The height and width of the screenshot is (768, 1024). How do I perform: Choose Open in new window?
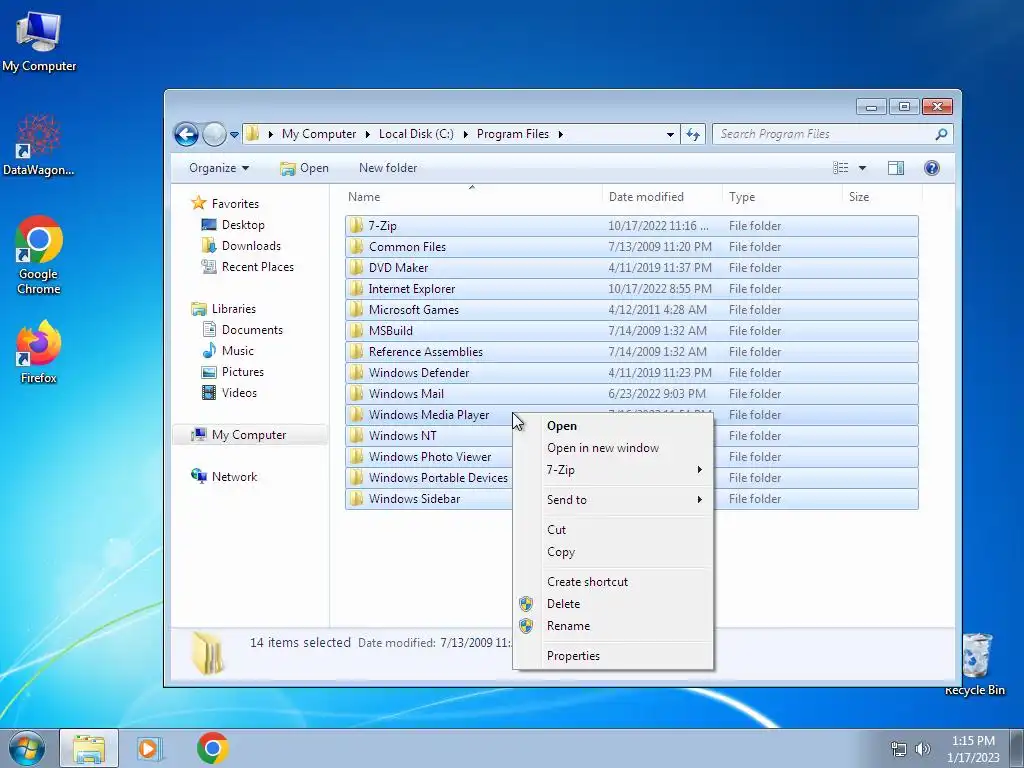coord(613,448)
